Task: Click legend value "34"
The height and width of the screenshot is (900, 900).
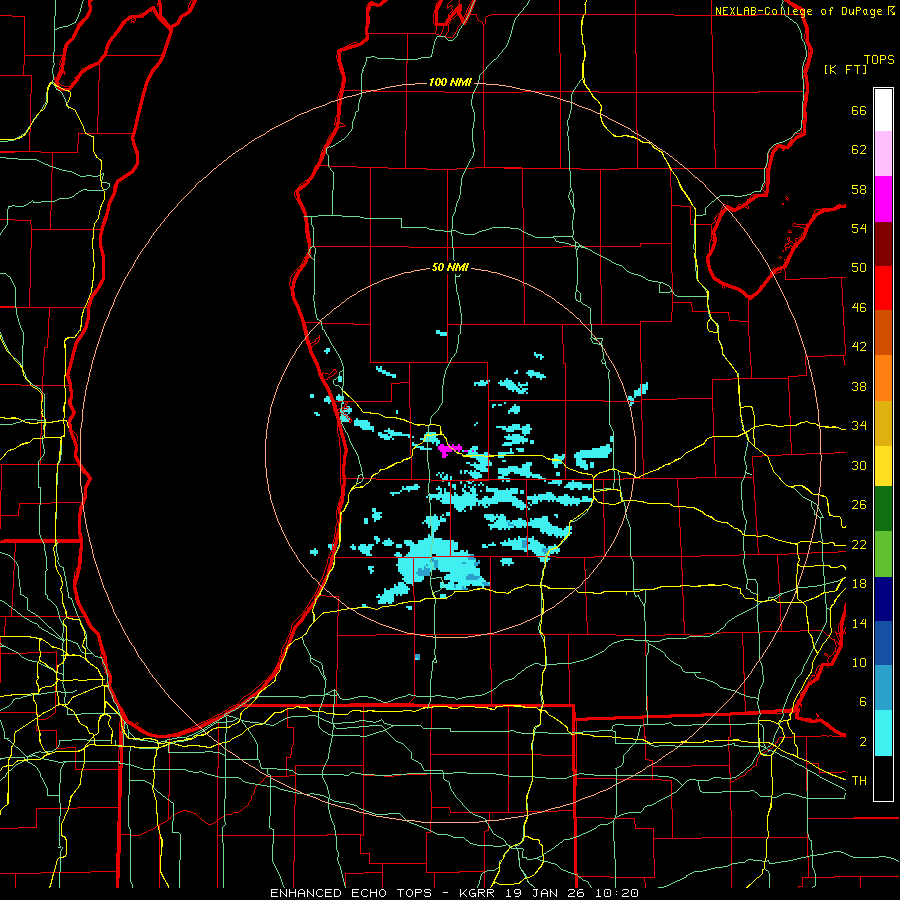Action: click(859, 426)
